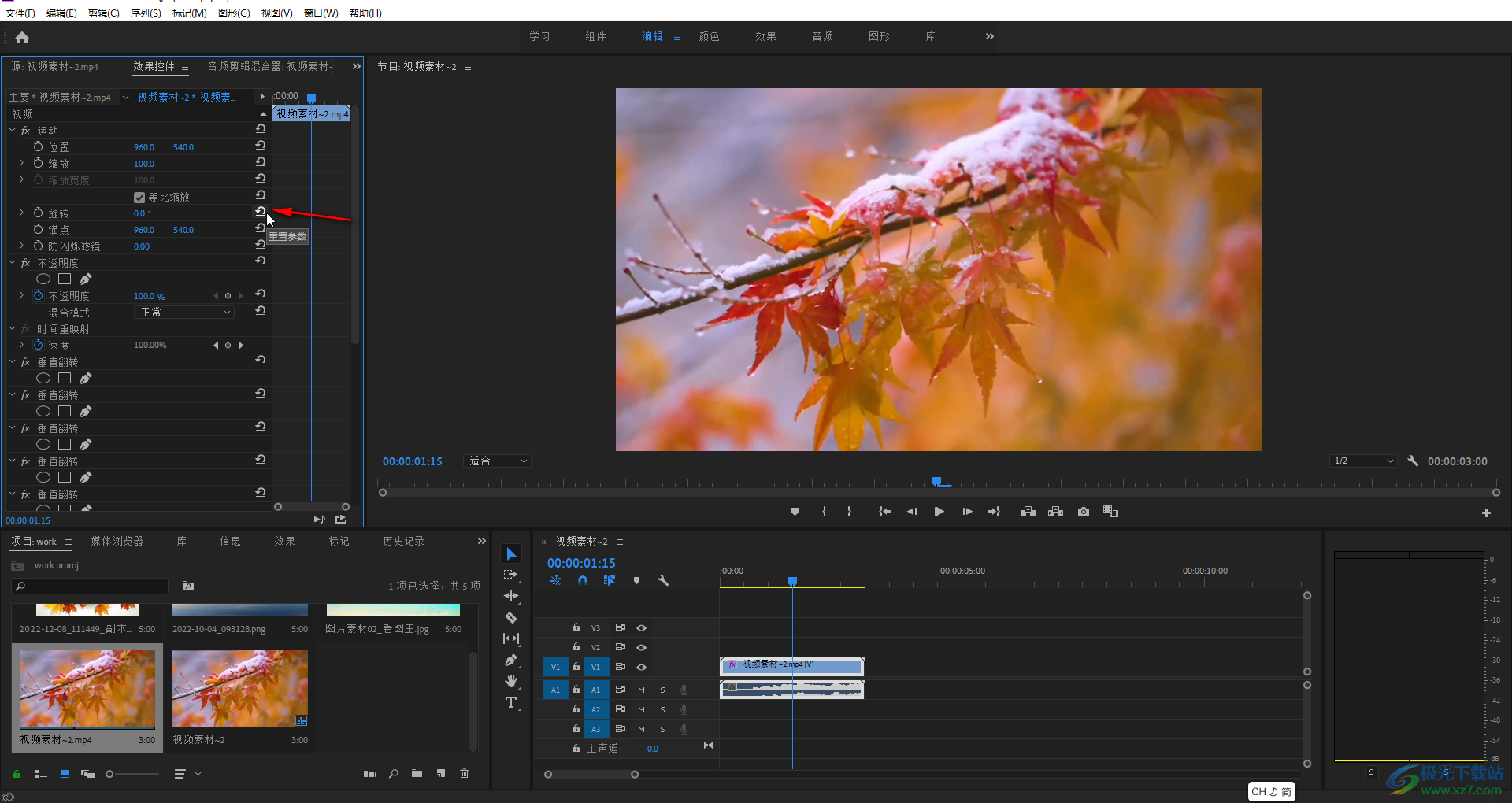Switch to 音频 workspace tab
The image size is (1512, 803).
coord(823,36)
